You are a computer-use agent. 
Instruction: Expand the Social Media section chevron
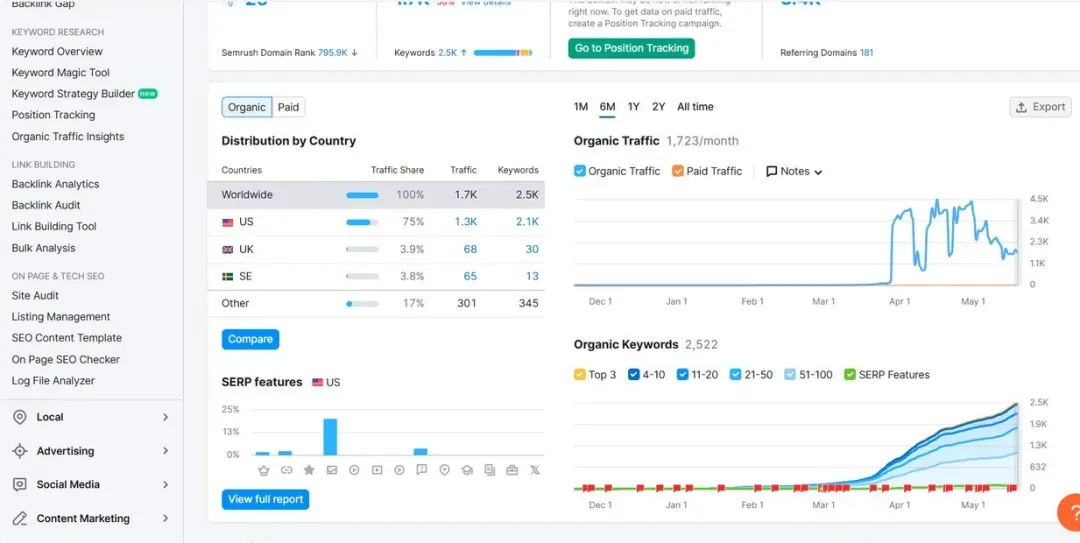(165, 484)
